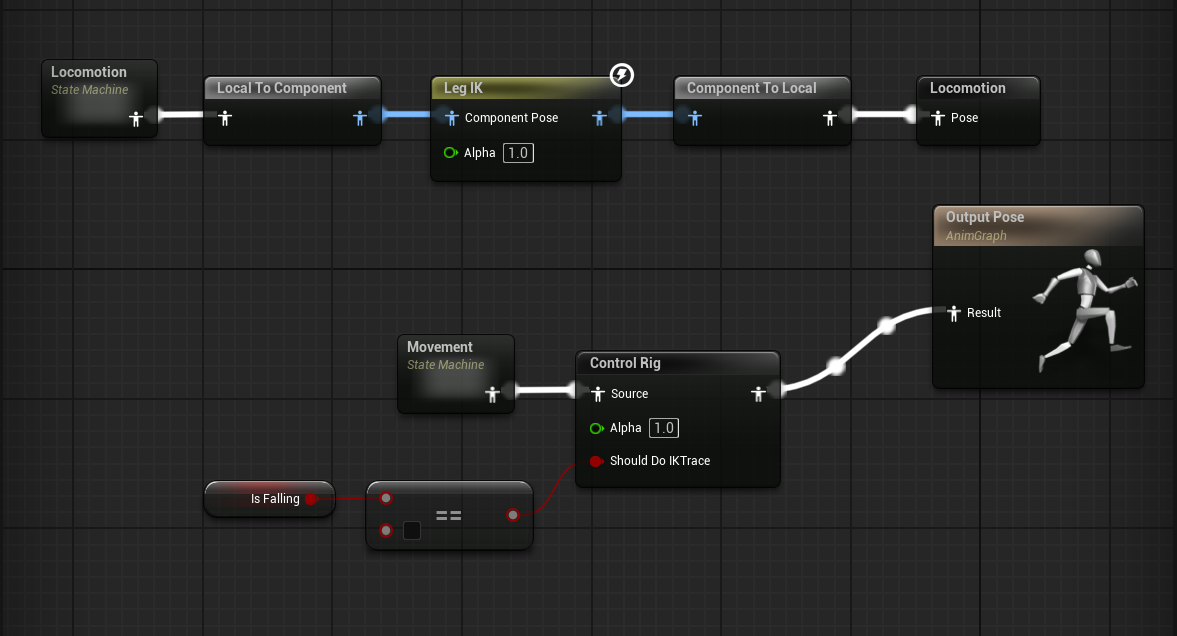Click the Should Do IKTrace red pin
Screen dimensions: 1177x636
[596, 461]
